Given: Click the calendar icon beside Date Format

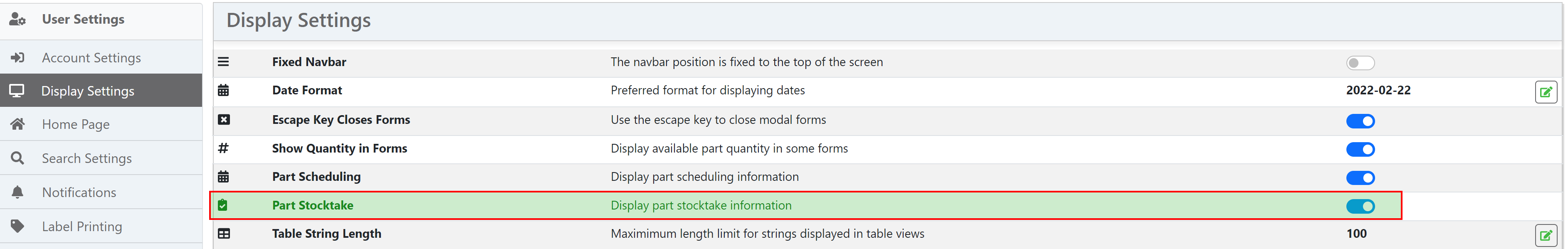Looking at the screenshot, I should (x=224, y=90).
